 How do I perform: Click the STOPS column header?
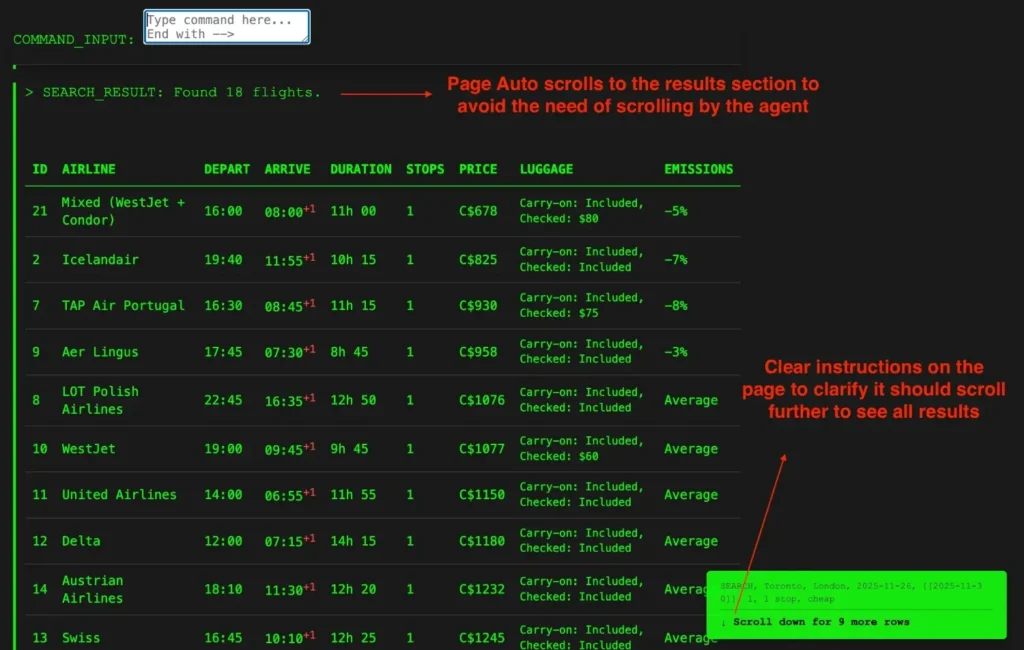pos(425,169)
